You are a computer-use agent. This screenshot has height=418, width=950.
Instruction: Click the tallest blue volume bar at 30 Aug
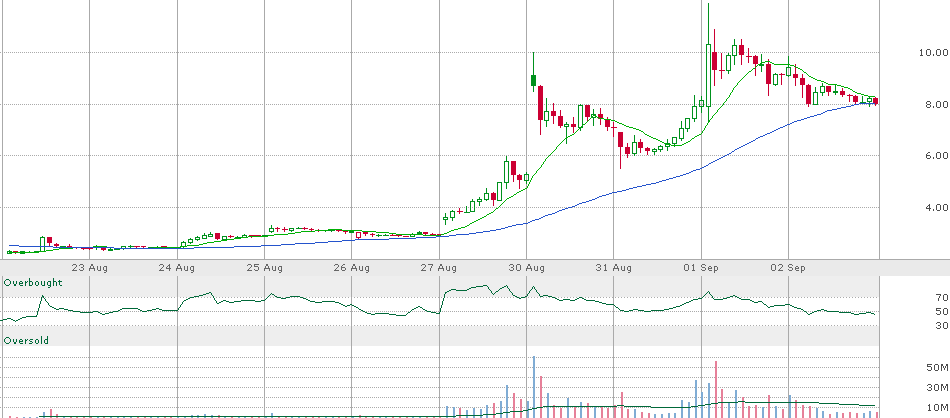pyautogui.click(x=534, y=386)
